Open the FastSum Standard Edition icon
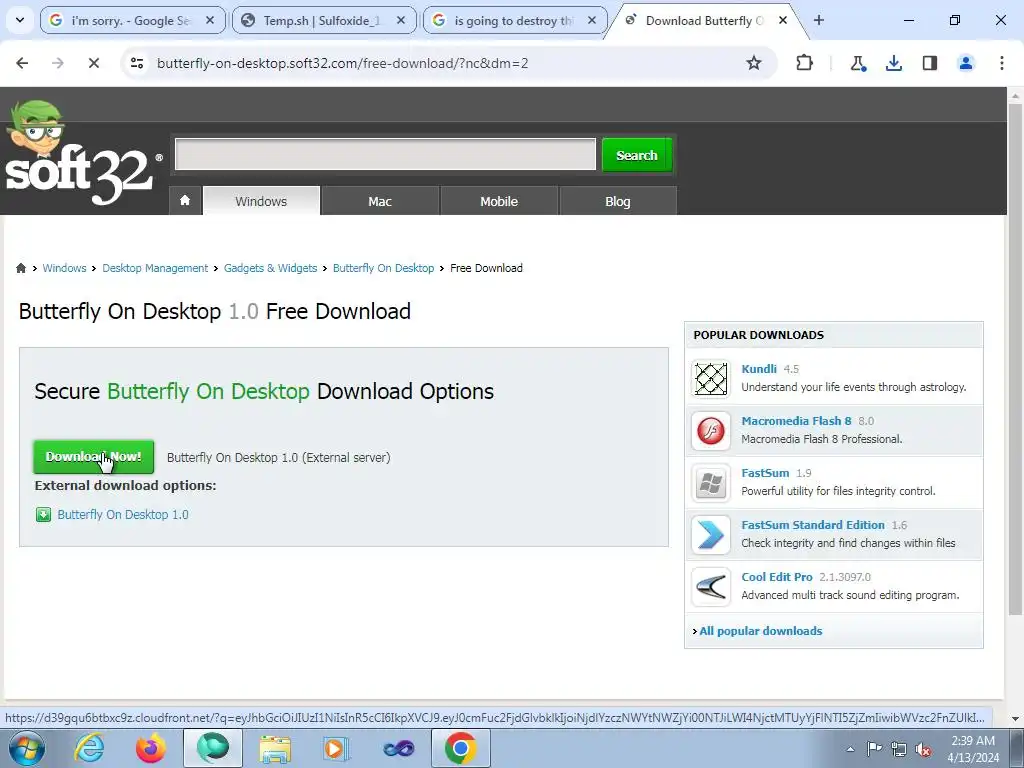The image size is (1024, 768). (x=711, y=534)
